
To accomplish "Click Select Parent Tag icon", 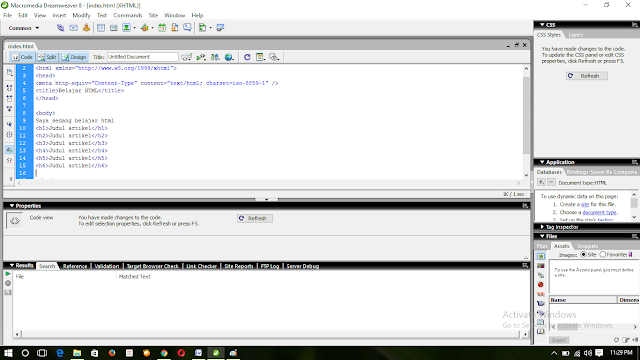I will tap(9, 124).
